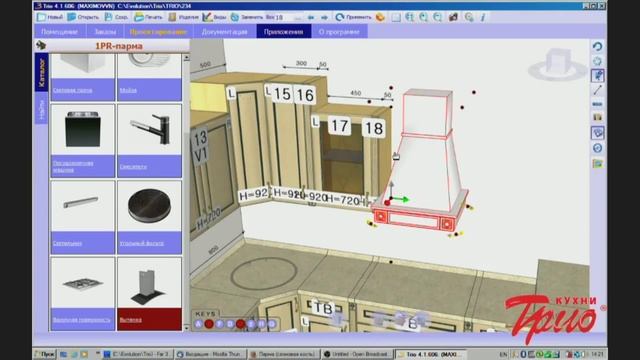The width and height of the screenshot is (640, 360).
Task: Click the Windows Пуск start button
Action: point(44,354)
